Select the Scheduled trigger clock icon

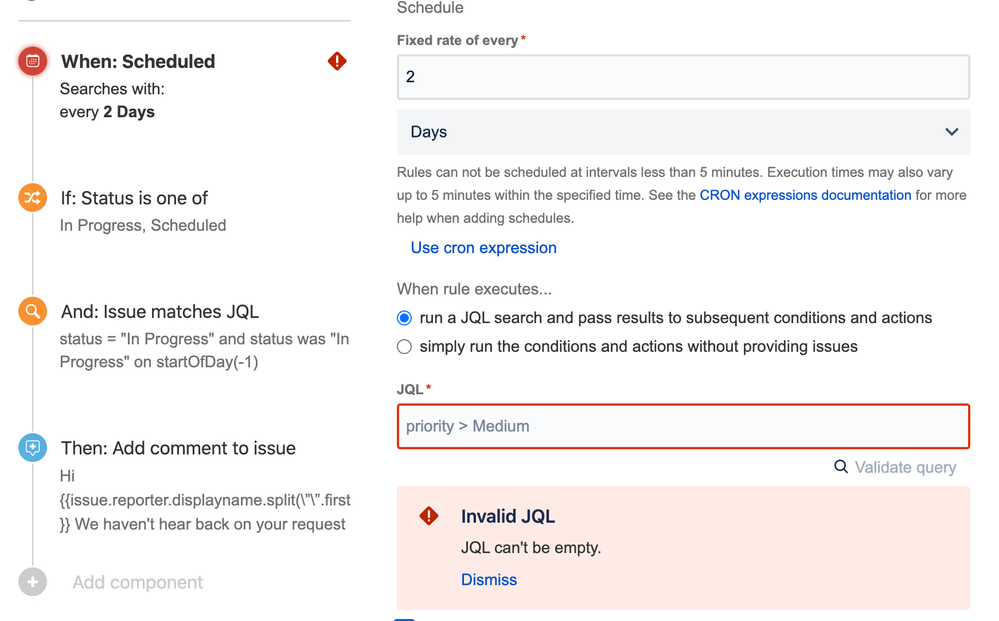[32, 61]
